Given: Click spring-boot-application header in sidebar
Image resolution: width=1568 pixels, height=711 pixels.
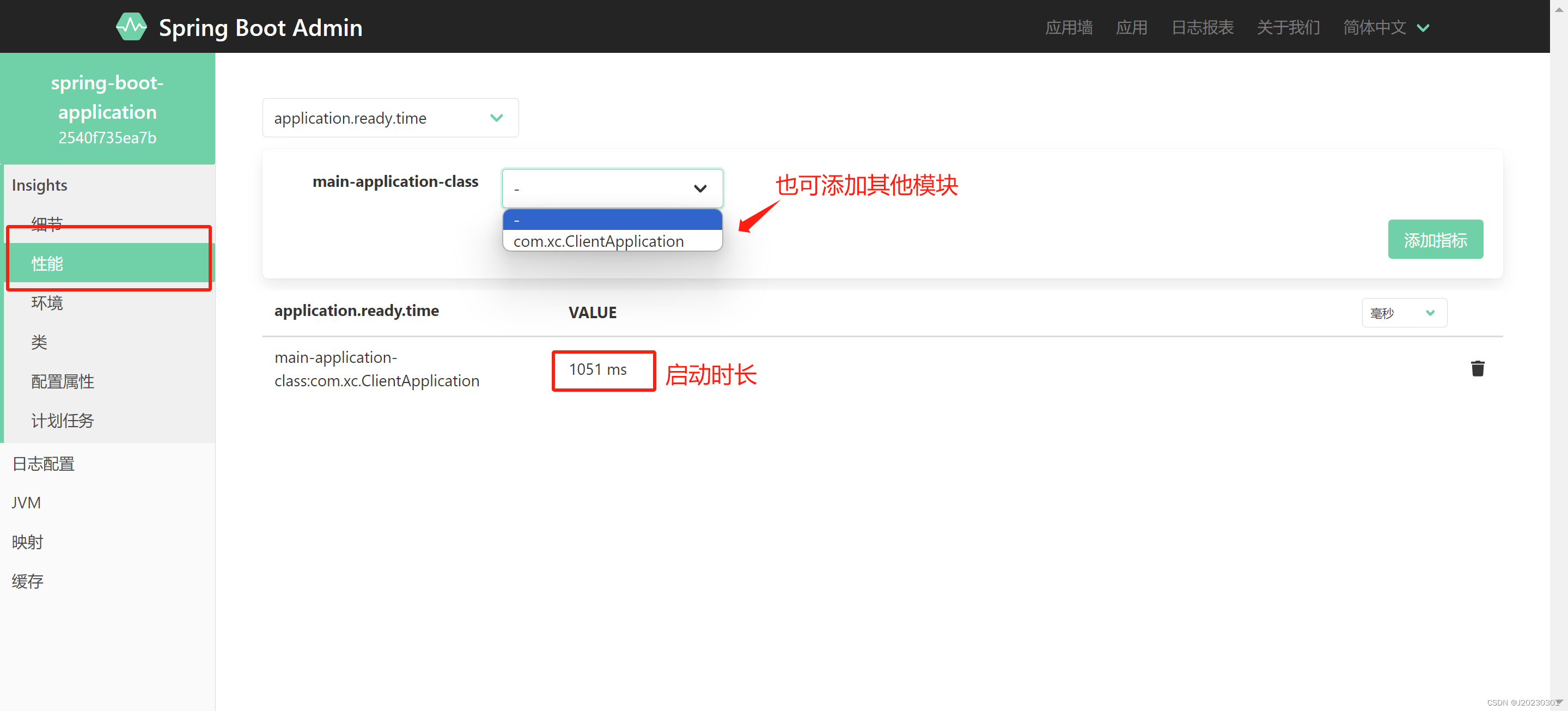Looking at the screenshot, I should point(107,108).
